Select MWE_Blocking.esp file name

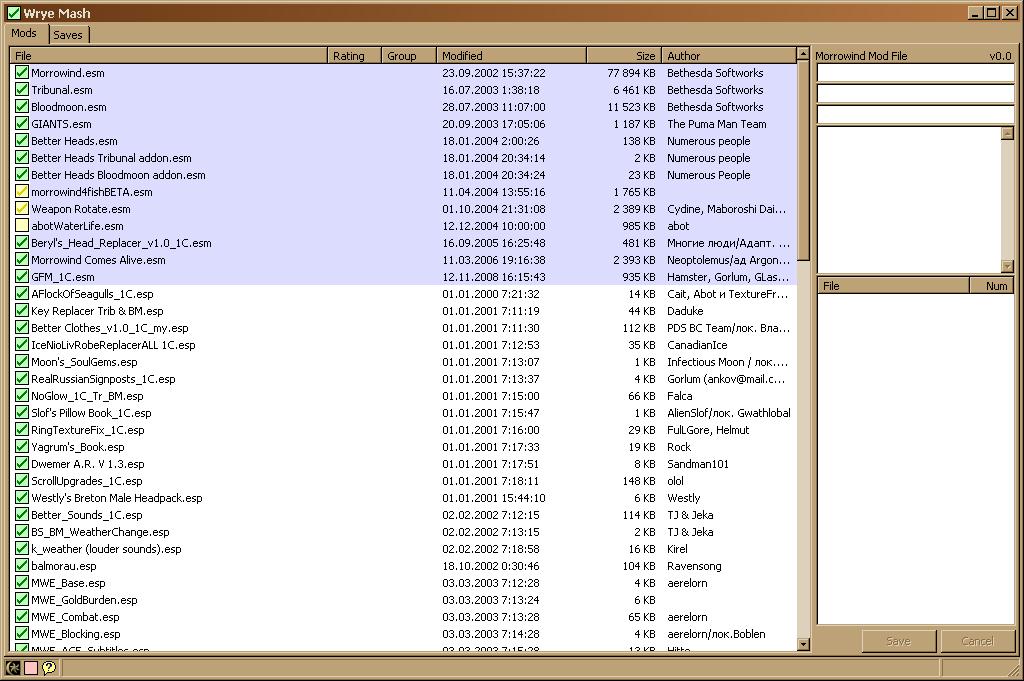click(76, 633)
